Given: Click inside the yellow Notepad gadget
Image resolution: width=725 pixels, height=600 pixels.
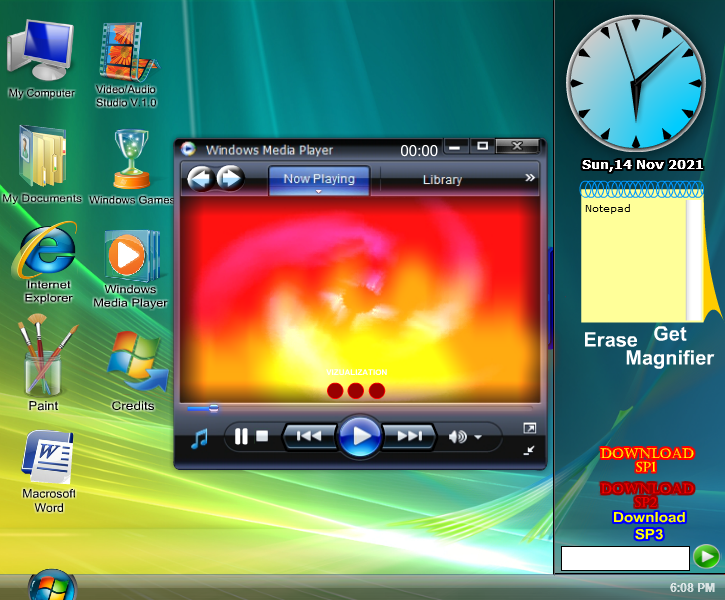Looking at the screenshot, I should (633, 262).
